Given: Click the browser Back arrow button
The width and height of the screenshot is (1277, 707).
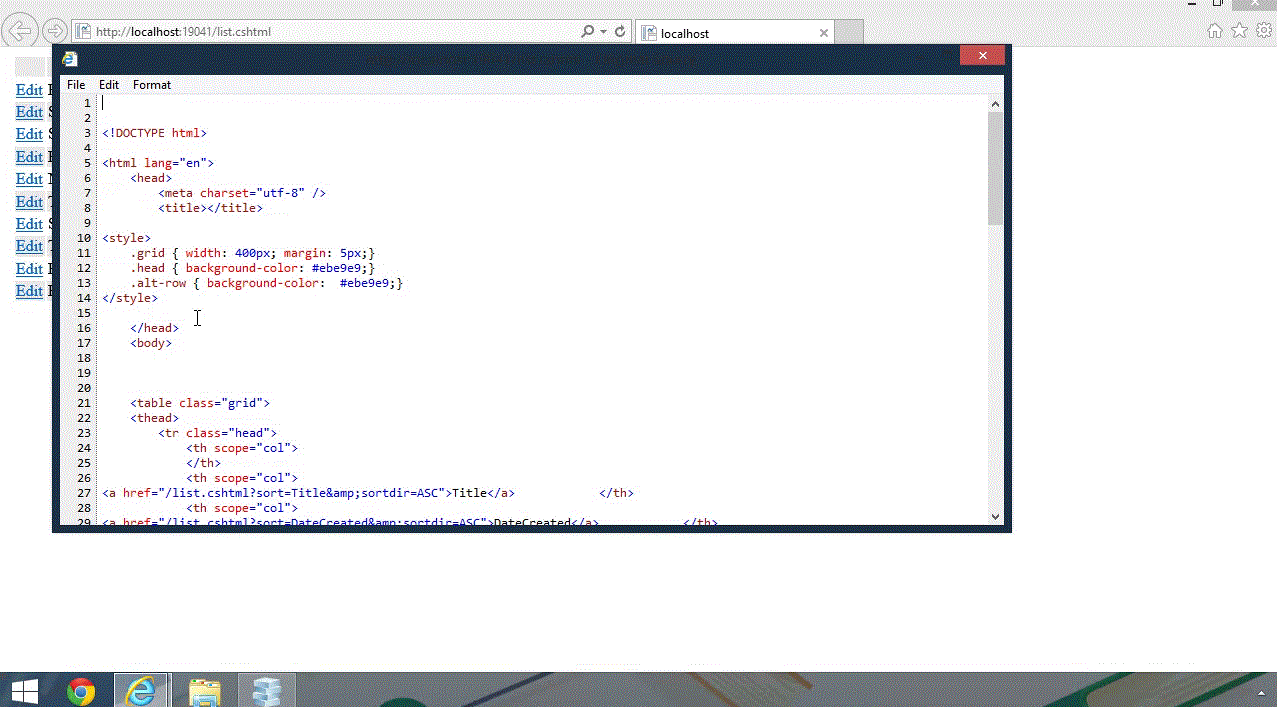Looking at the screenshot, I should pyautogui.click(x=21, y=31).
